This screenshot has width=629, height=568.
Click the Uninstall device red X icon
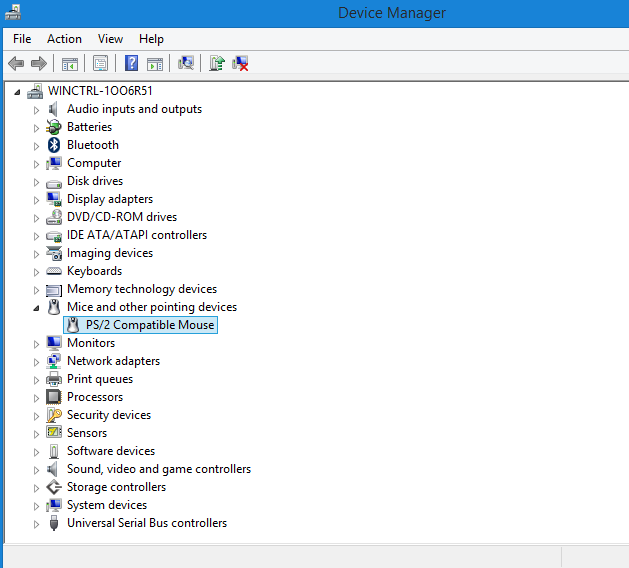[x=240, y=63]
